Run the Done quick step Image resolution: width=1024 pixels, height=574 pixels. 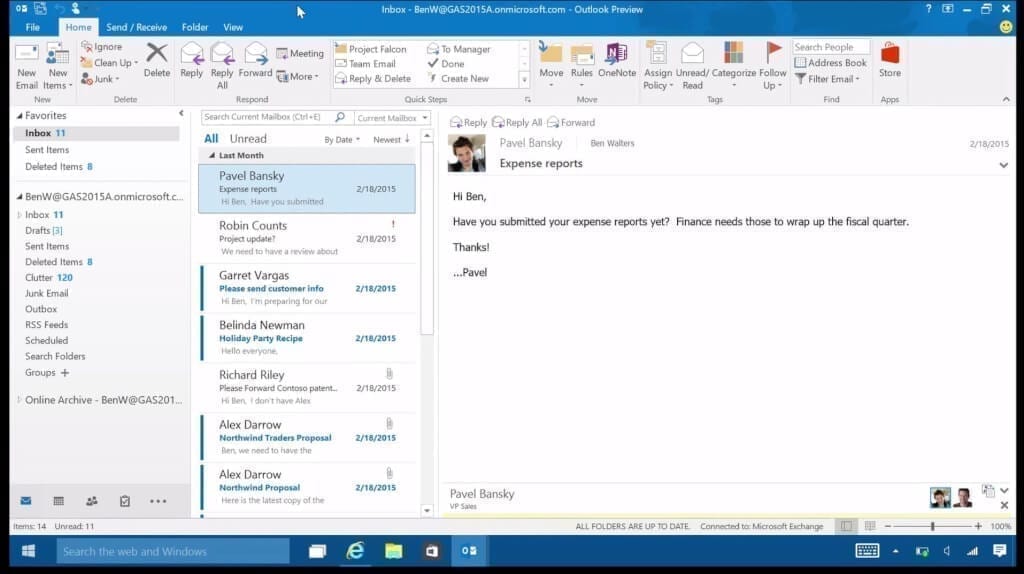(445, 63)
